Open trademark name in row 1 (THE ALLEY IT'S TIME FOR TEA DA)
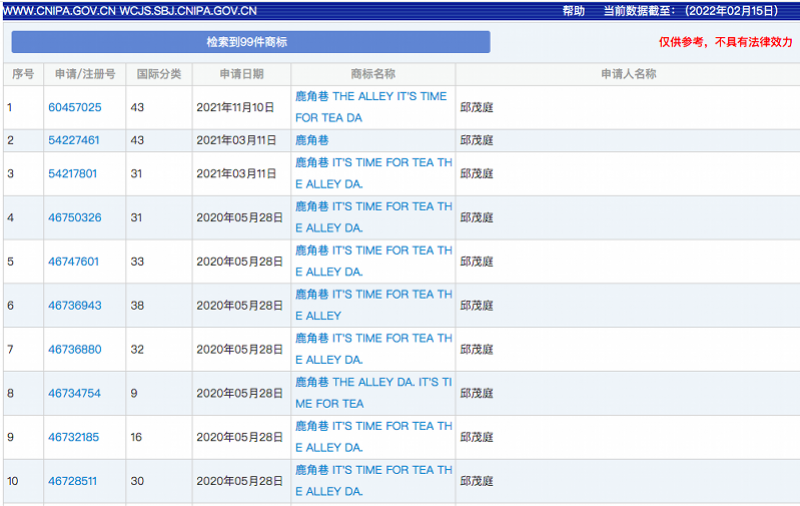Image resolution: width=800 pixels, height=506 pixels. [371, 107]
